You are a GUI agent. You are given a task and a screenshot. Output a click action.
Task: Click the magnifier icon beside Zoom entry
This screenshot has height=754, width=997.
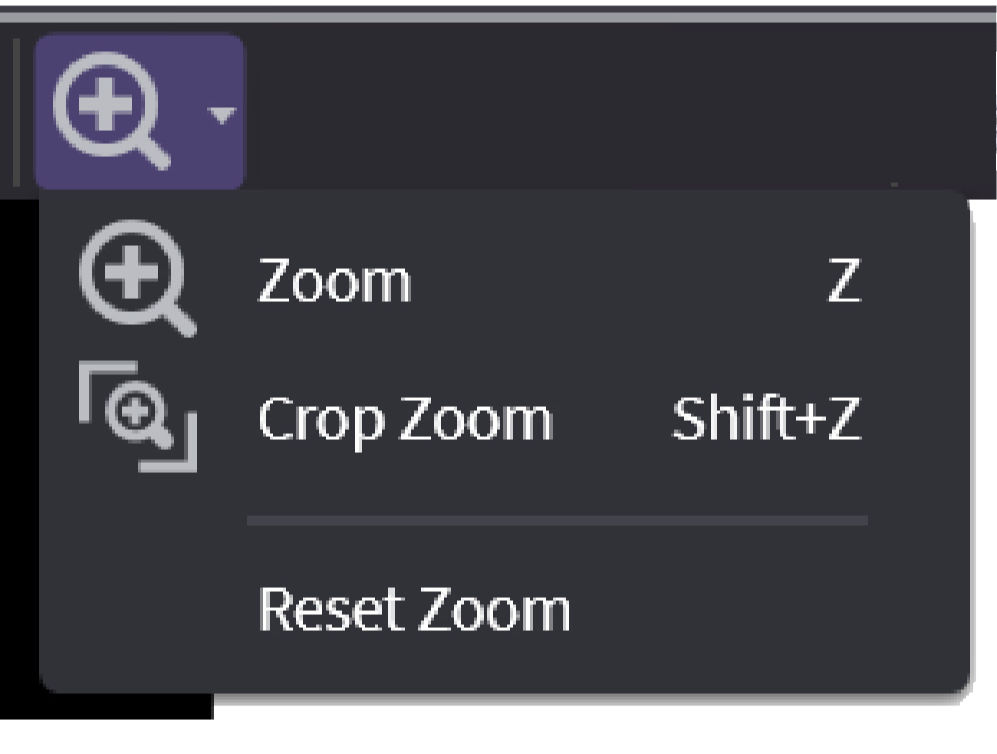coord(137,283)
